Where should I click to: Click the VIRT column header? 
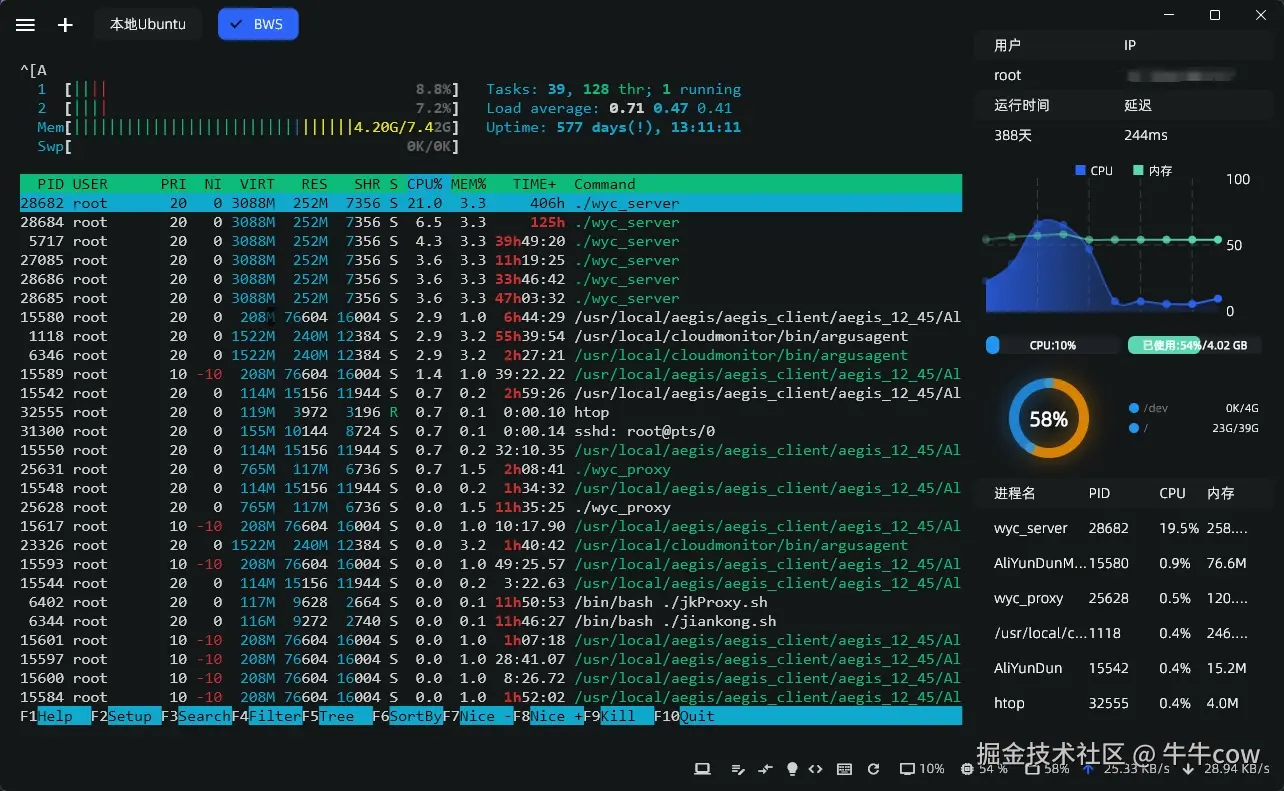click(x=257, y=184)
